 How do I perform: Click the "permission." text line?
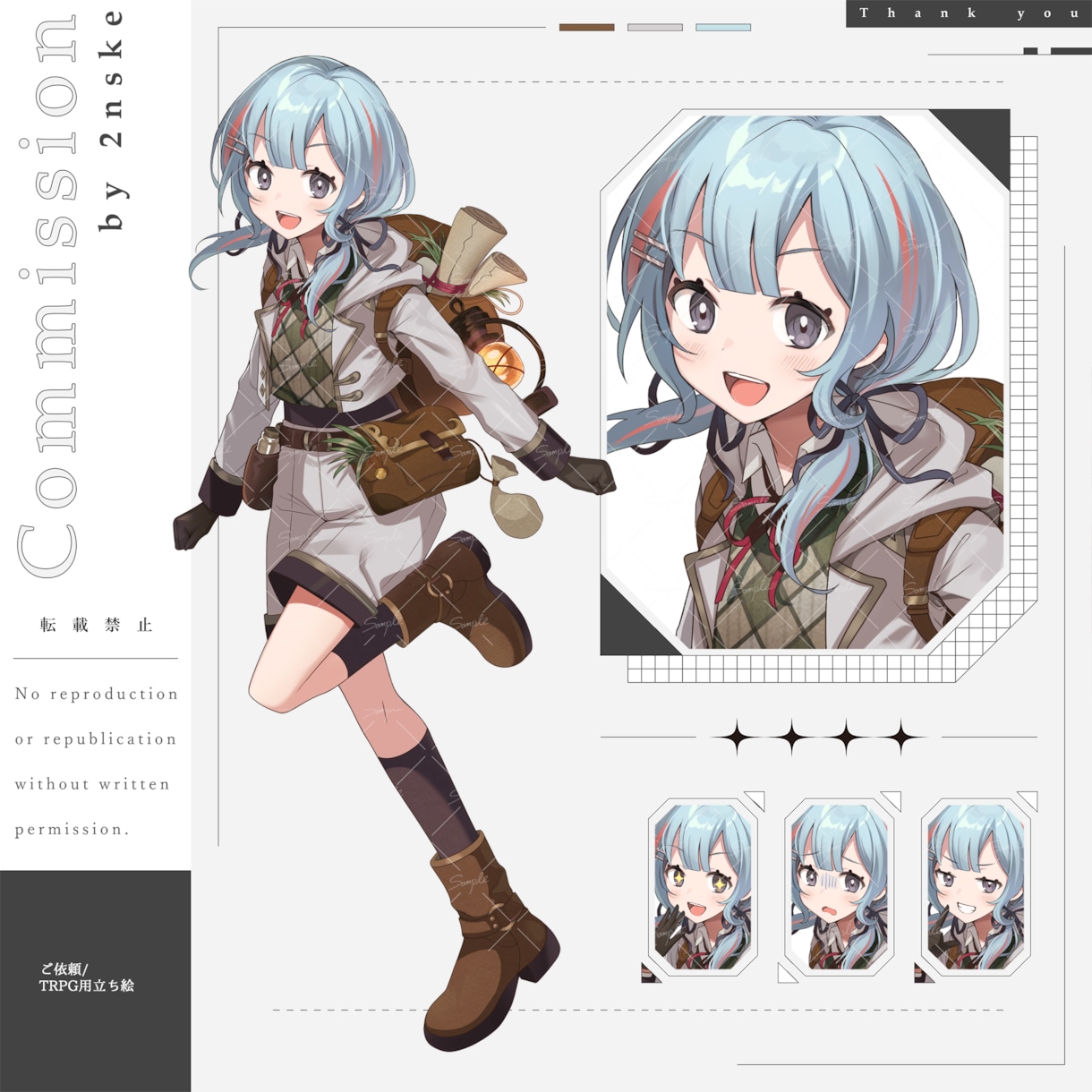click(73, 830)
